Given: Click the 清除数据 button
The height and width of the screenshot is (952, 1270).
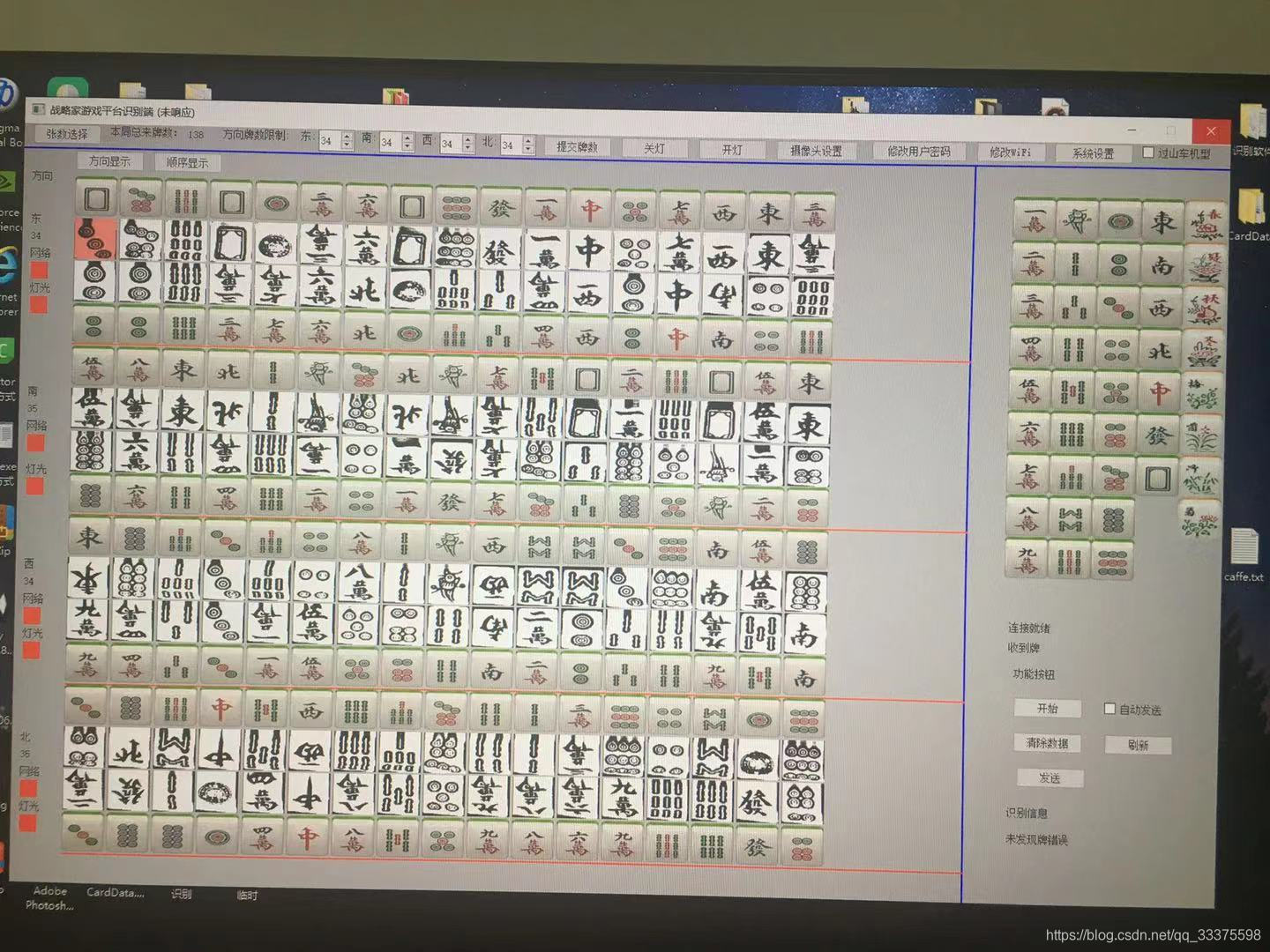Looking at the screenshot, I should [x=1047, y=743].
